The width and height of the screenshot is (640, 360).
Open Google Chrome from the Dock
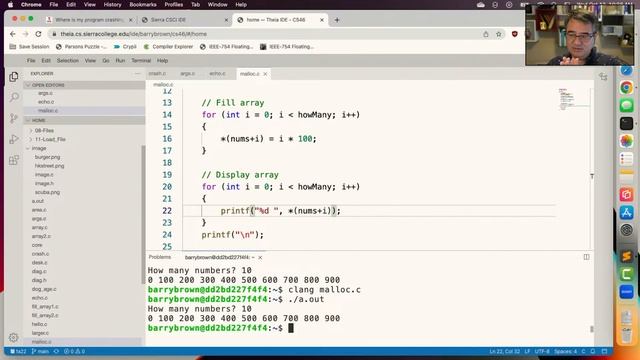tap(627, 87)
